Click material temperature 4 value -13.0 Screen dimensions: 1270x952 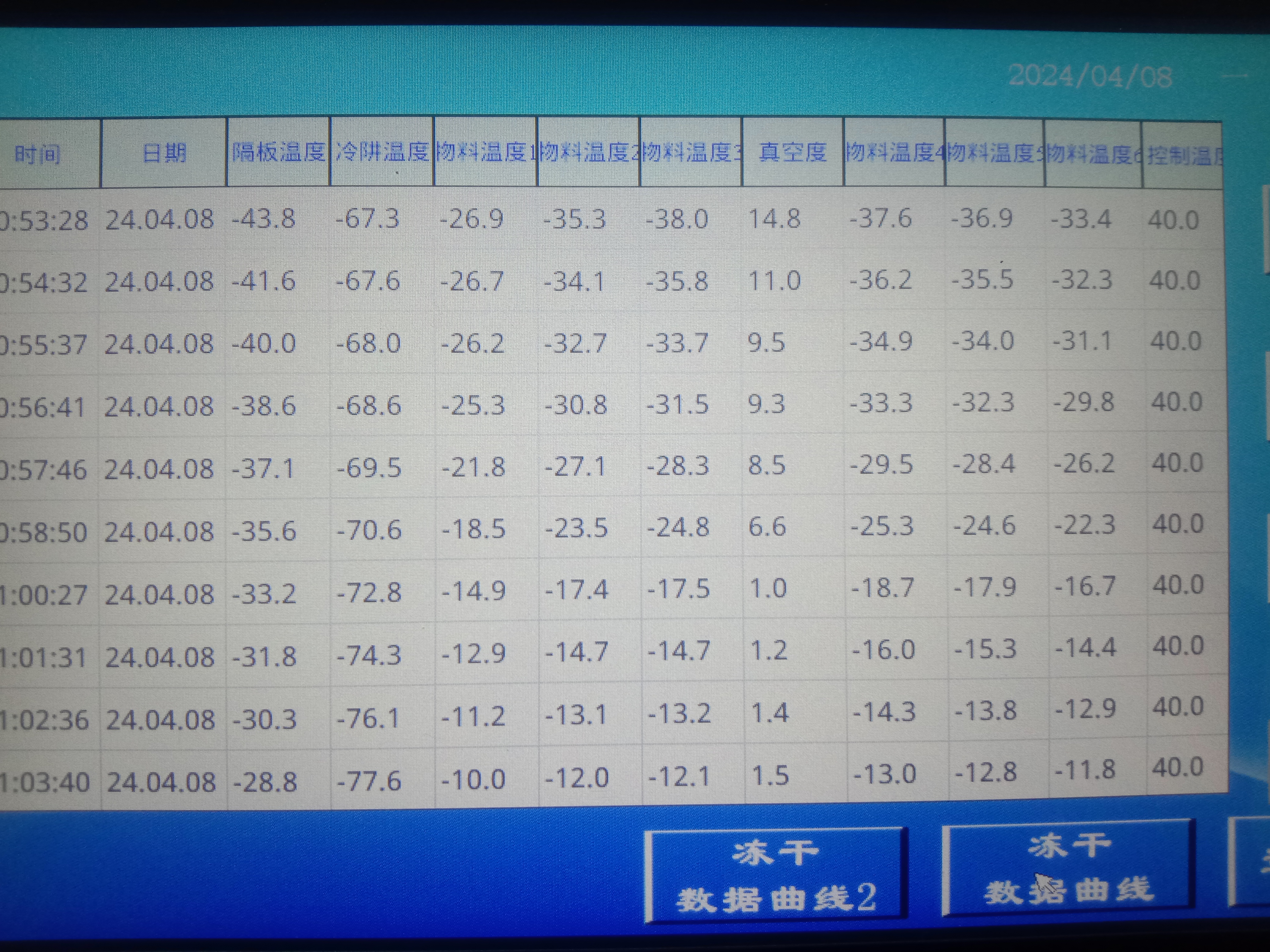pos(884,775)
